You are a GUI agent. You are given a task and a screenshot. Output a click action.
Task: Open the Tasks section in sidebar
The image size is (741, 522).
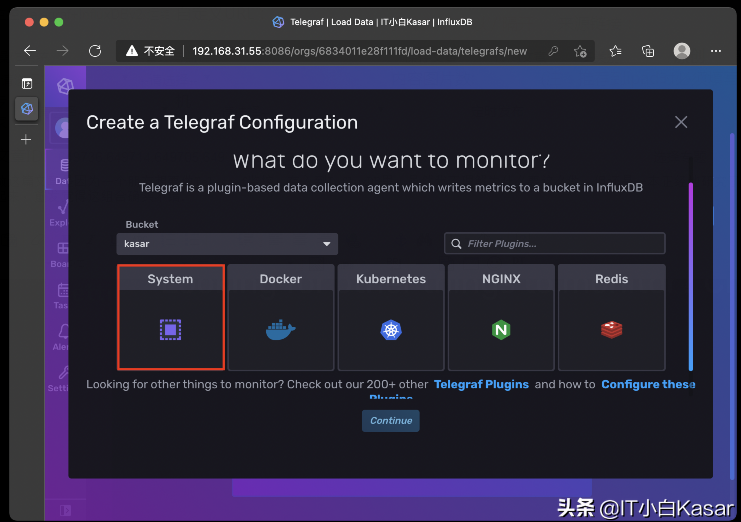tap(61, 296)
